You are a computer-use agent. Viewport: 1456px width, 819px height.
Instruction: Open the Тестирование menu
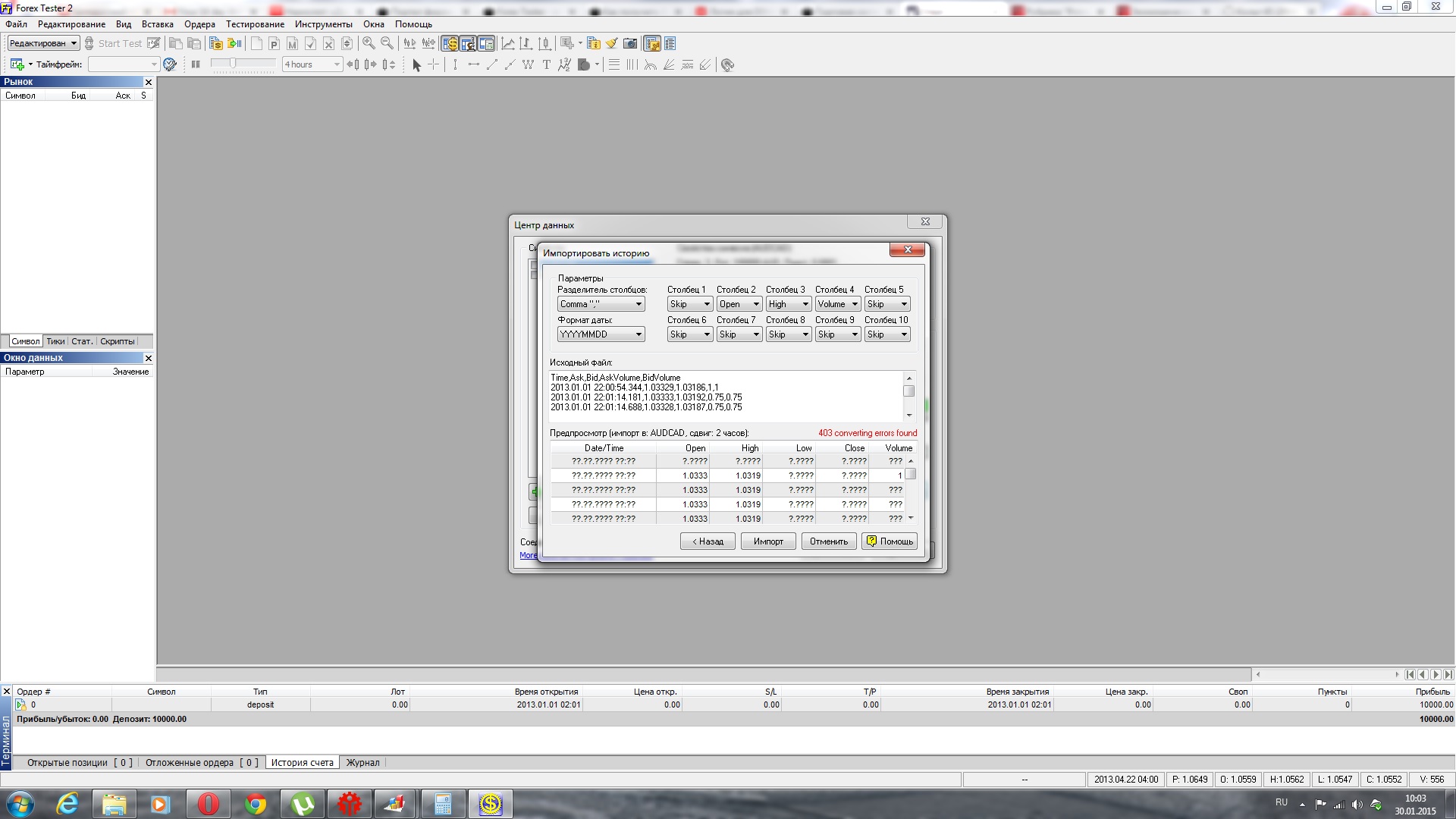[x=255, y=24]
